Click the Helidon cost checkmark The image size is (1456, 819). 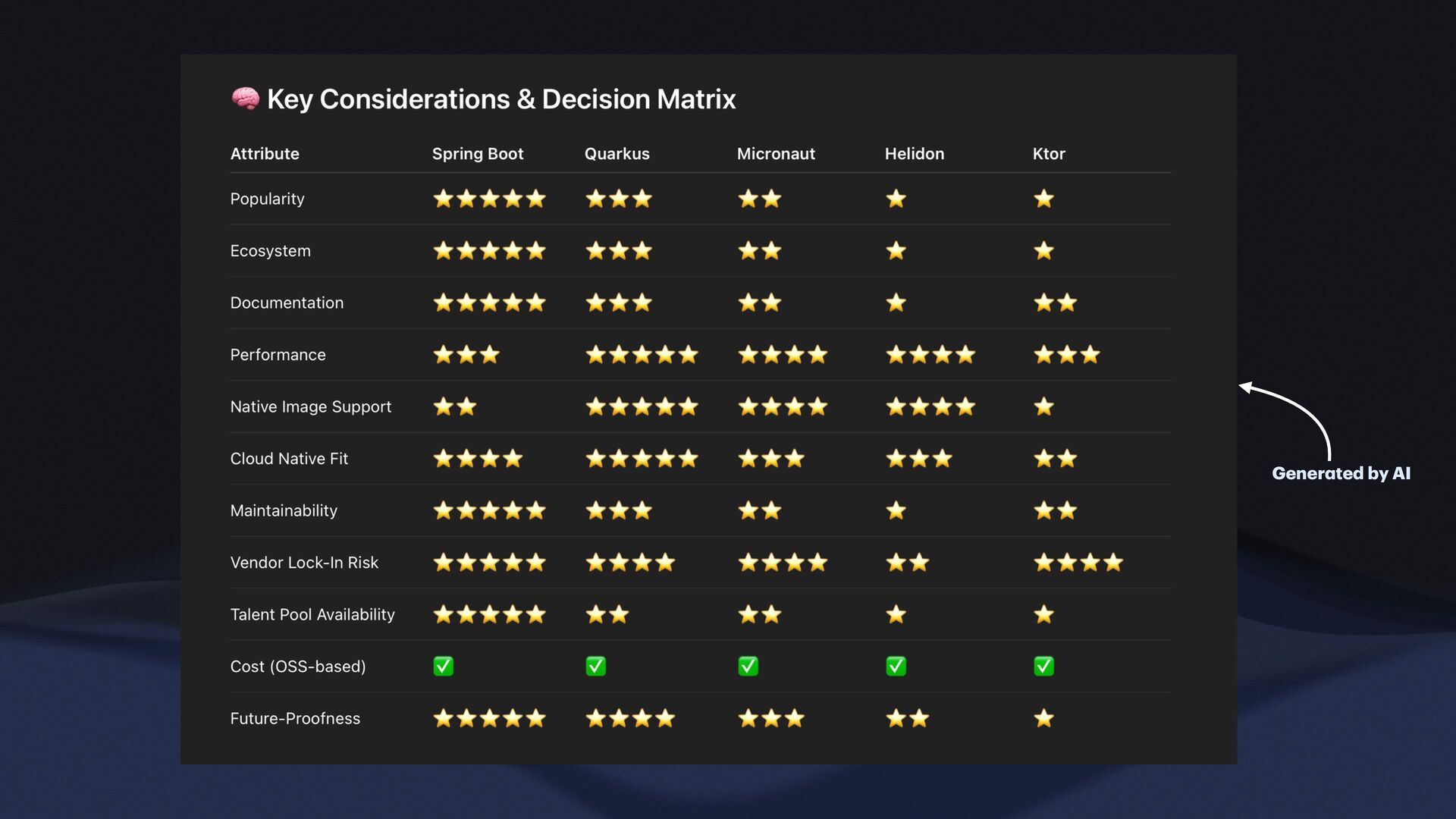click(896, 667)
